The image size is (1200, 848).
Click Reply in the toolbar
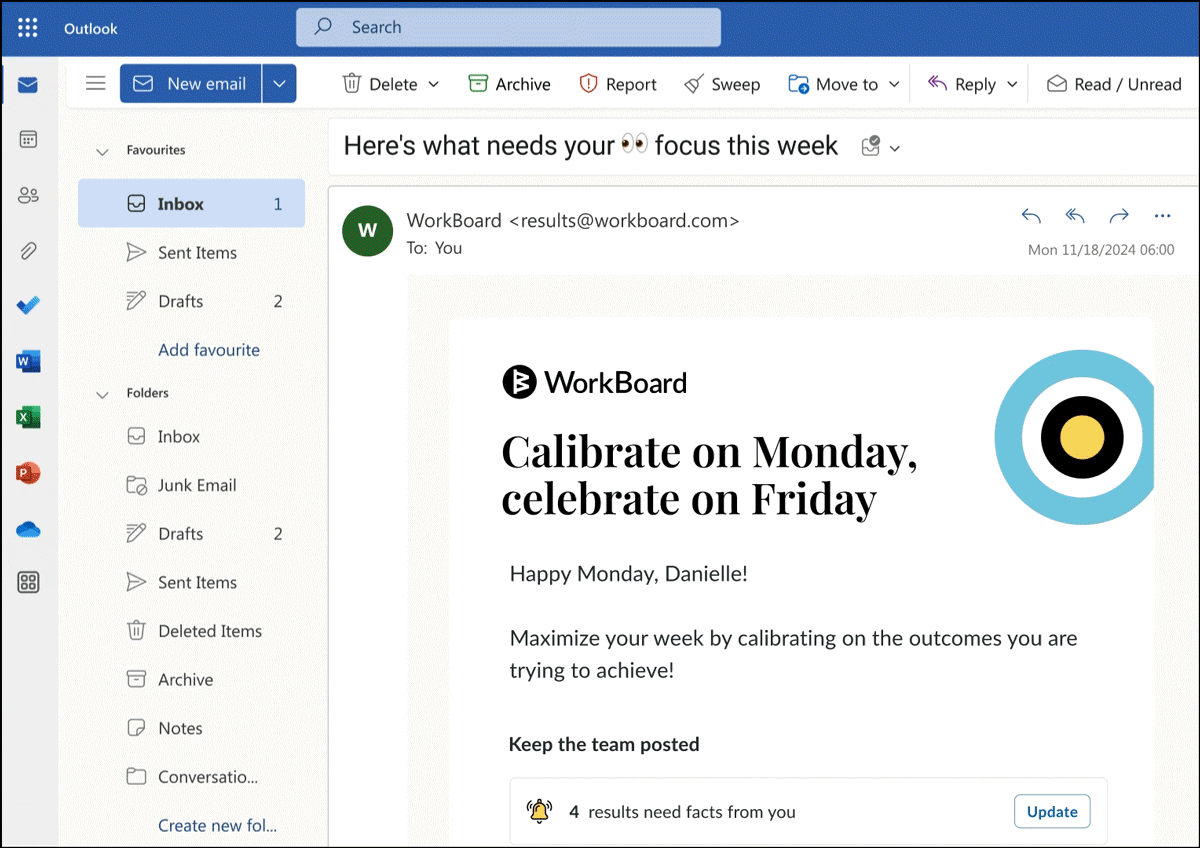961,84
